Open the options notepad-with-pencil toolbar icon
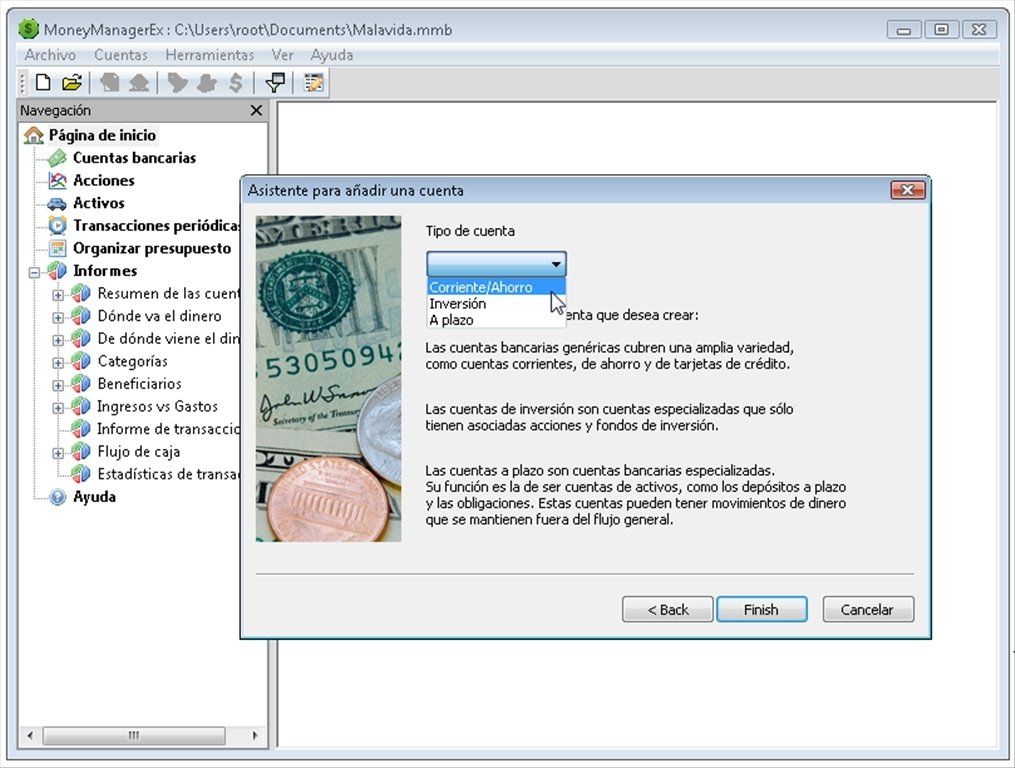1015x768 pixels. coord(314,82)
